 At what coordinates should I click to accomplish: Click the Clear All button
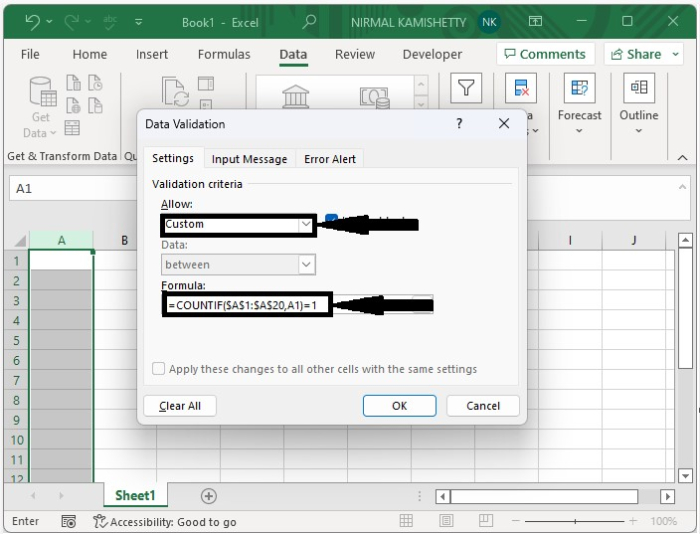180,406
